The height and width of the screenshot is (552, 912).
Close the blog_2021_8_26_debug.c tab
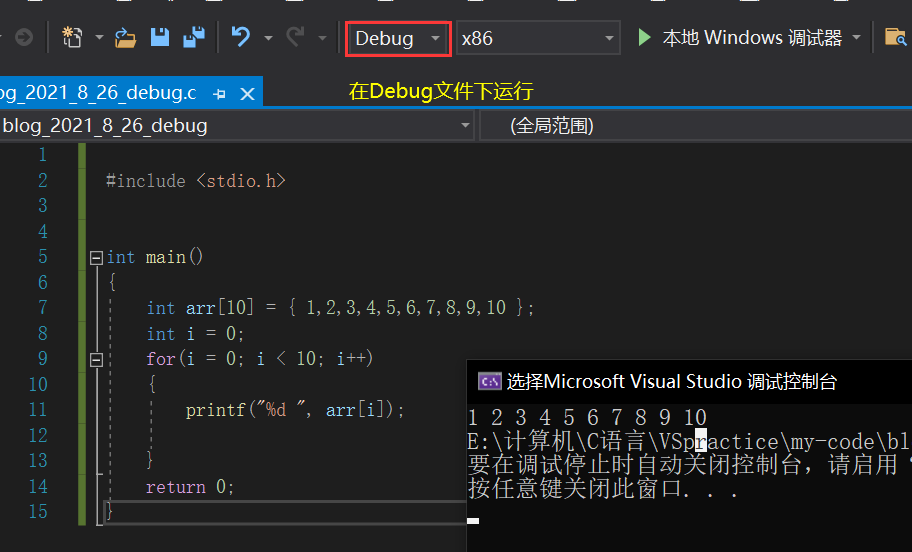[x=247, y=94]
